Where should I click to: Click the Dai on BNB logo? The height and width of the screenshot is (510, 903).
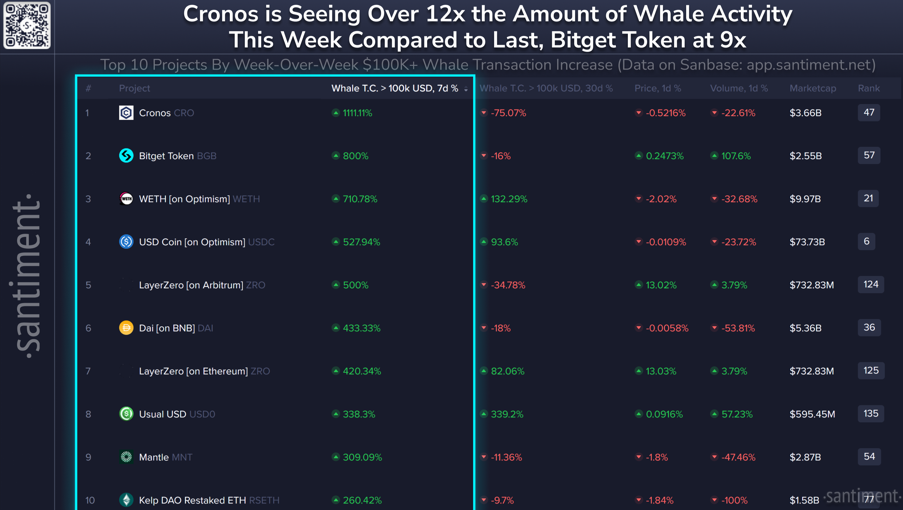(126, 328)
